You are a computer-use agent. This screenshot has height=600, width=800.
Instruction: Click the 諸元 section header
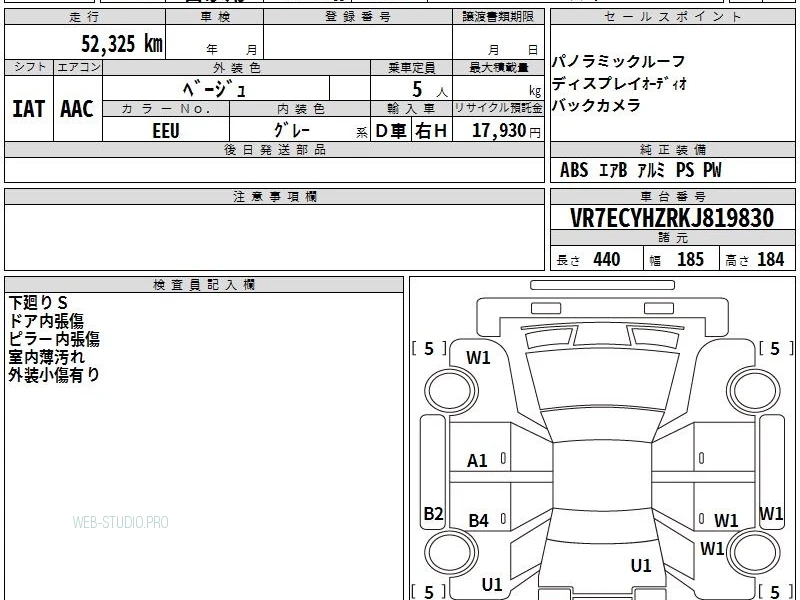[x=672, y=238]
